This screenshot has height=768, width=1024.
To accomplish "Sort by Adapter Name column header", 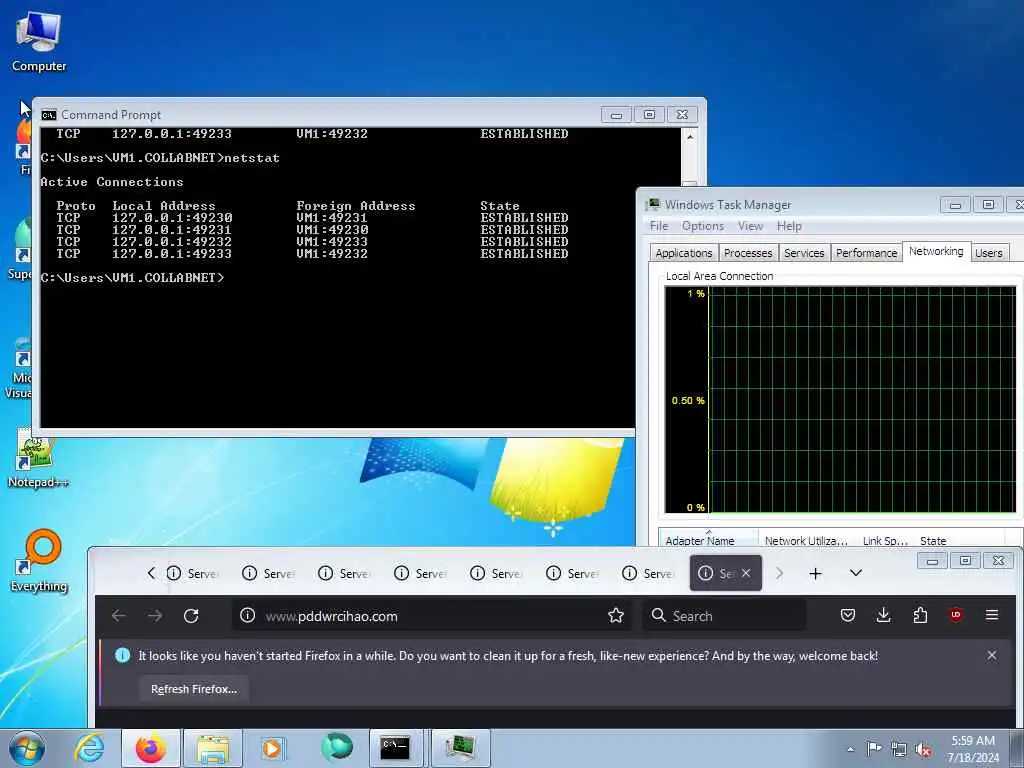I will tap(709, 539).
